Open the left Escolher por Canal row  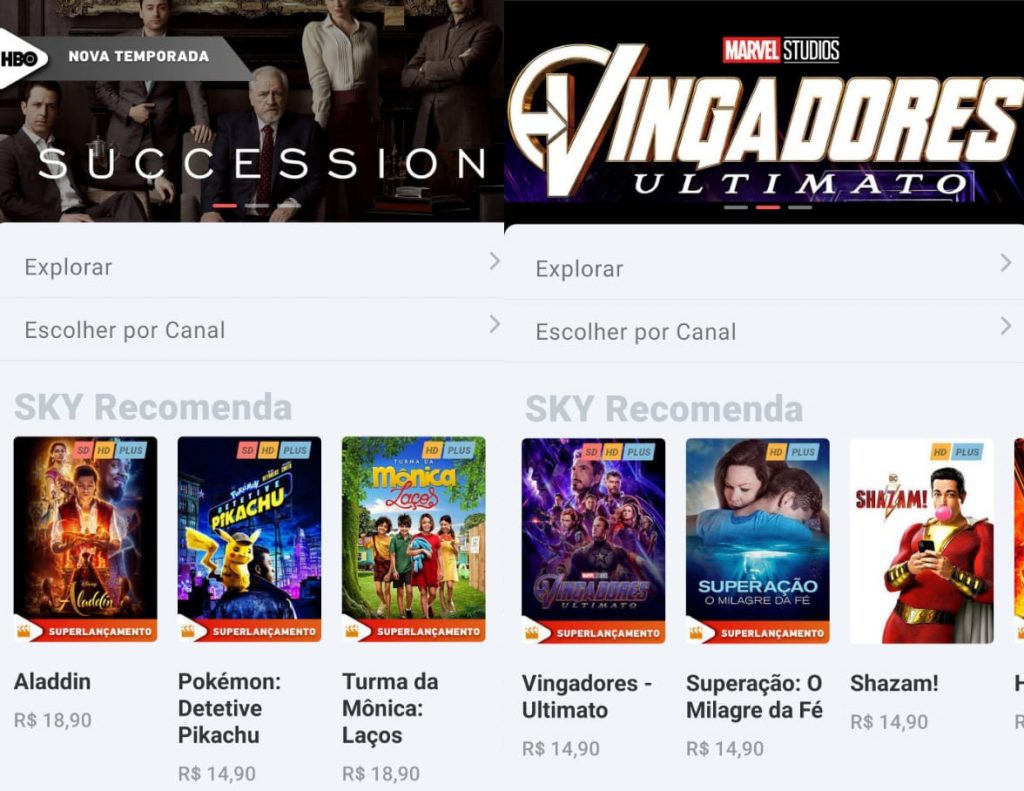click(252, 329)
